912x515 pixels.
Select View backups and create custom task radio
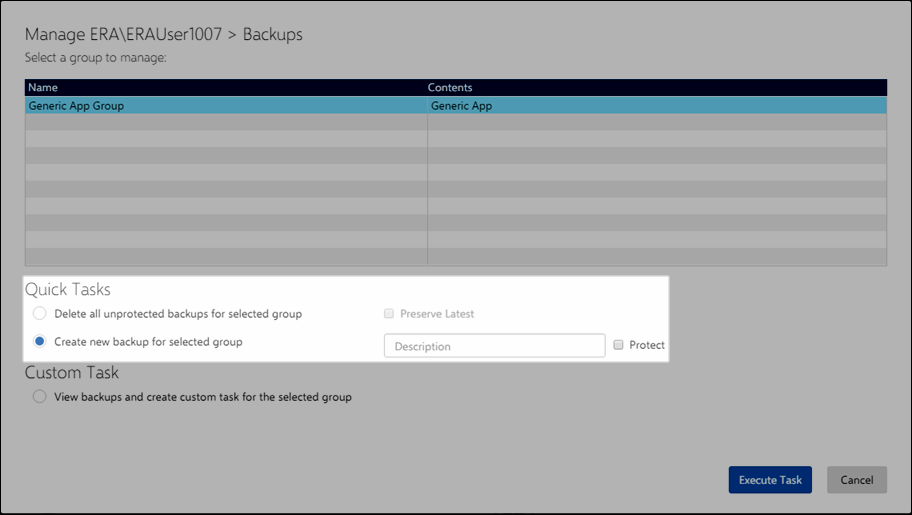coord(40,397)
